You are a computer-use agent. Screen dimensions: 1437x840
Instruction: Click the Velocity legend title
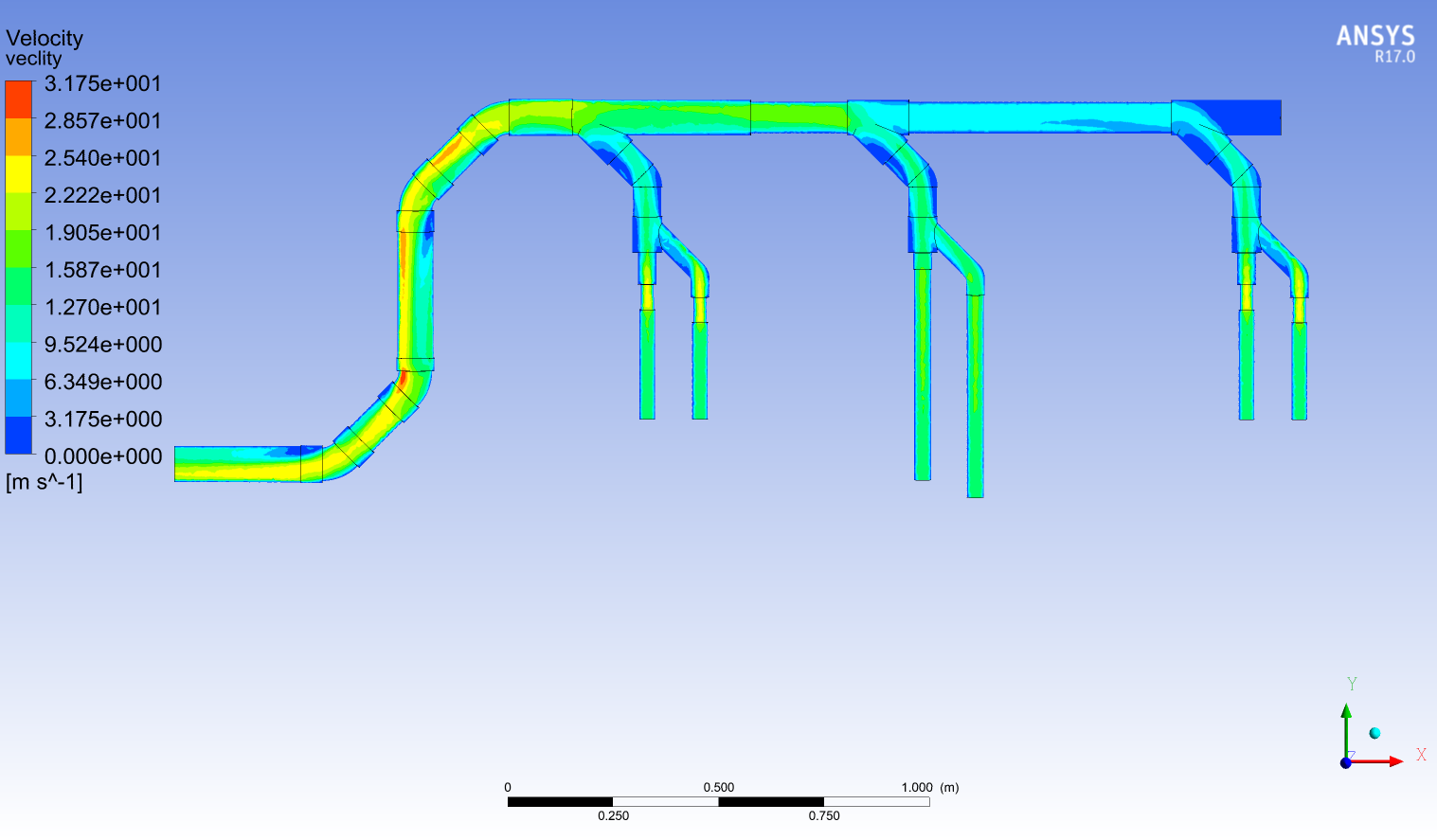point(45,38)
